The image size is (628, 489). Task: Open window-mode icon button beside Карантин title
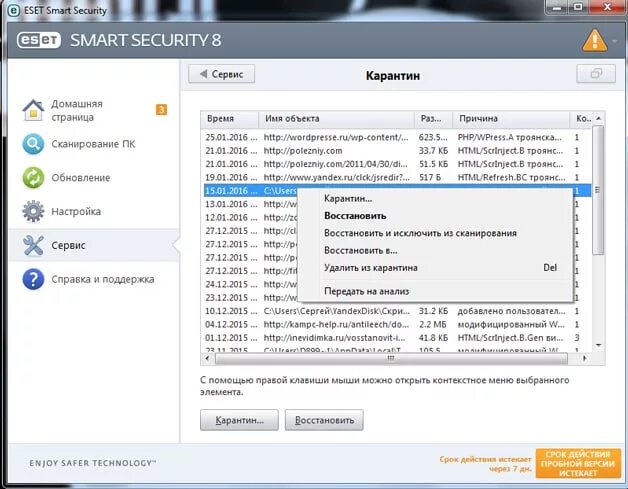coord(596,74)
